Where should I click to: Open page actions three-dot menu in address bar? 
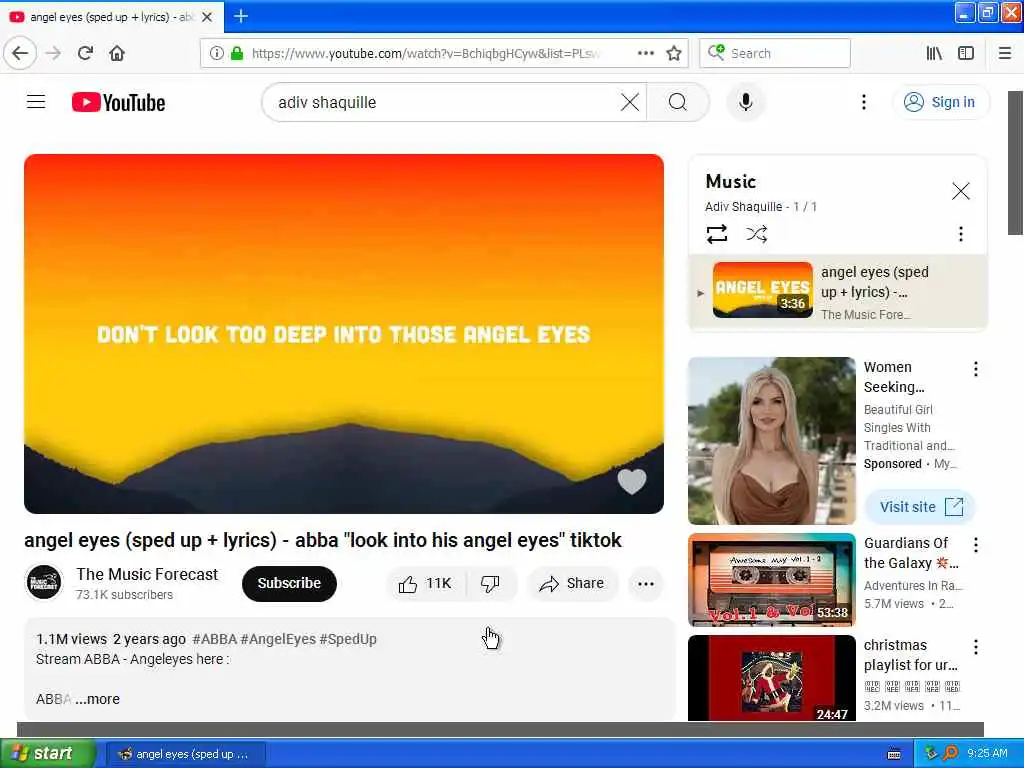click(645, 53)
